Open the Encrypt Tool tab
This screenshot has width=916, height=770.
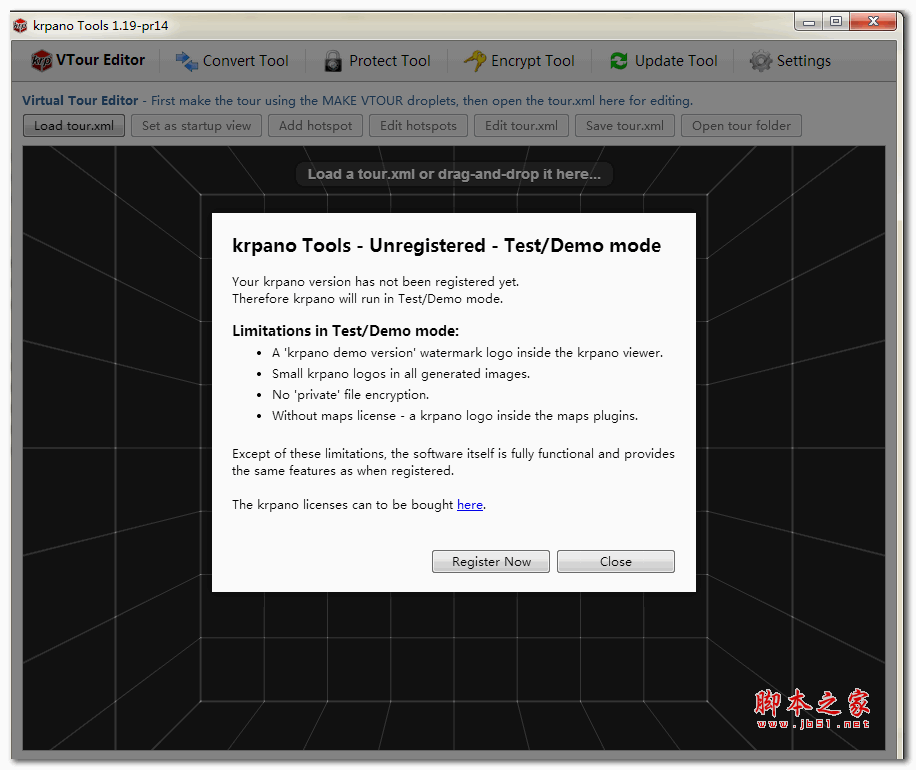point(519,61)
